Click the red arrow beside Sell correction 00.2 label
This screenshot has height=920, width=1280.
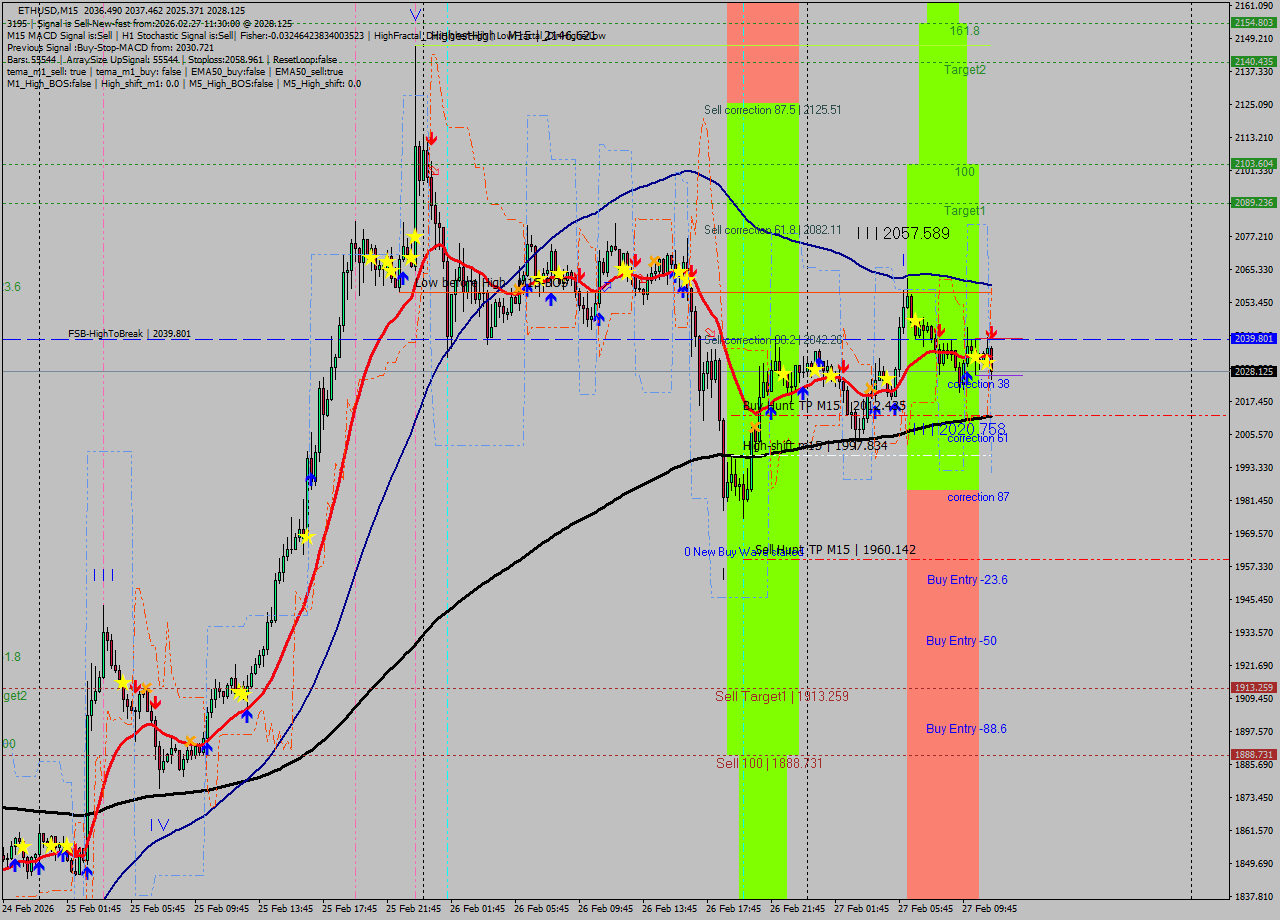711,332
